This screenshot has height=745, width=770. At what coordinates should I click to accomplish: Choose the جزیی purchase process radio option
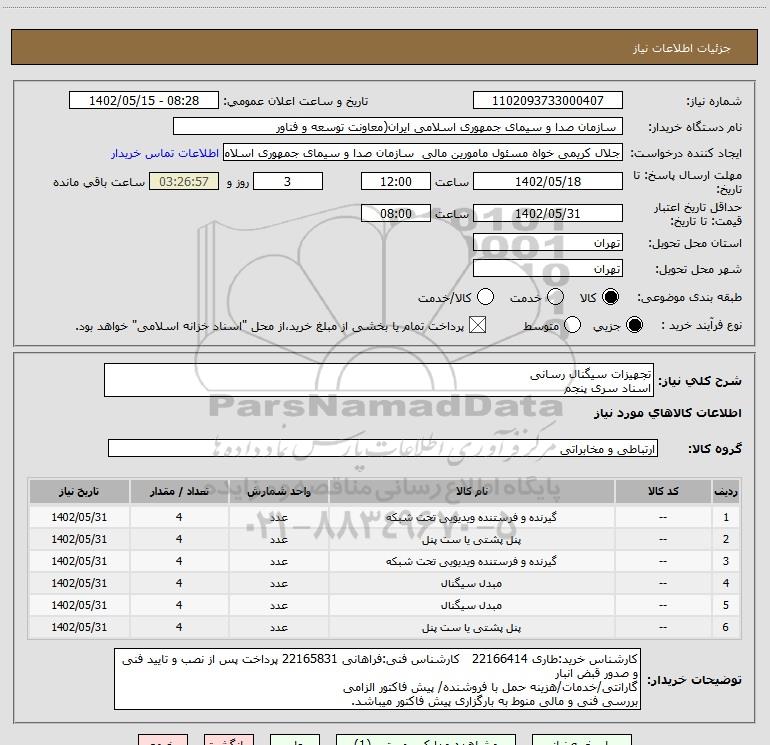(x=634, y=325)
